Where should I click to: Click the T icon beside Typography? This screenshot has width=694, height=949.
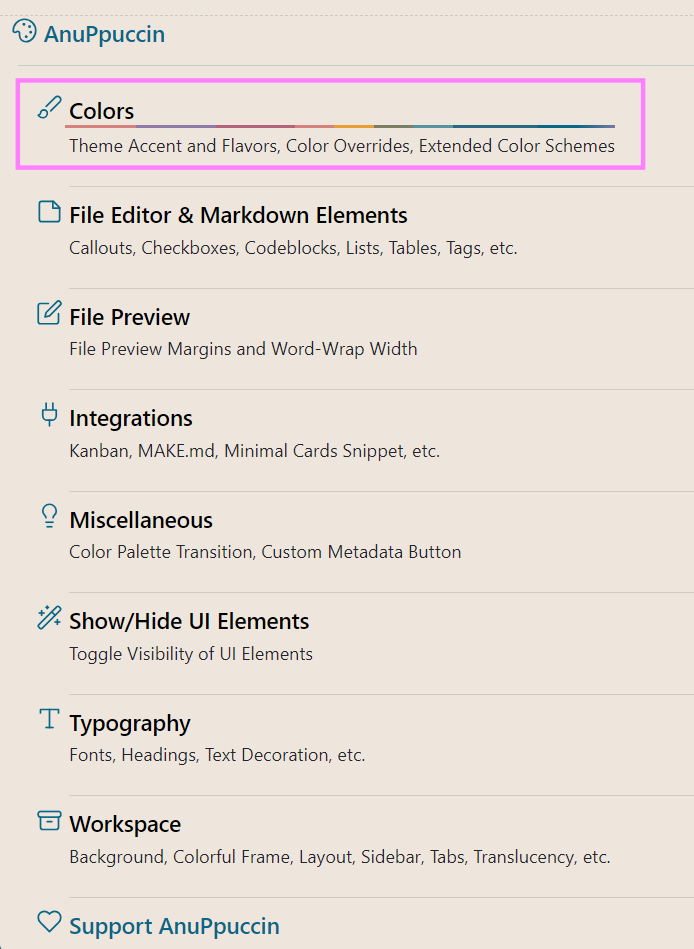coord(49,719)
